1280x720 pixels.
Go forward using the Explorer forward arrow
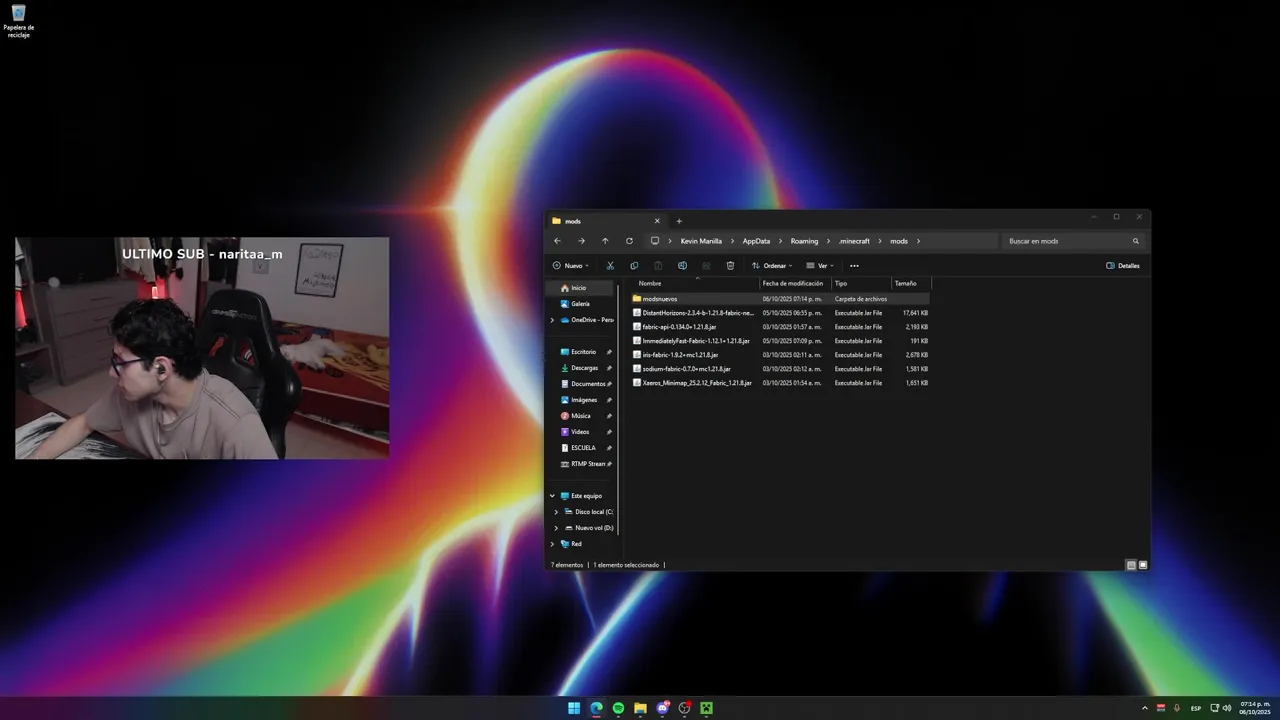point(581,241)
